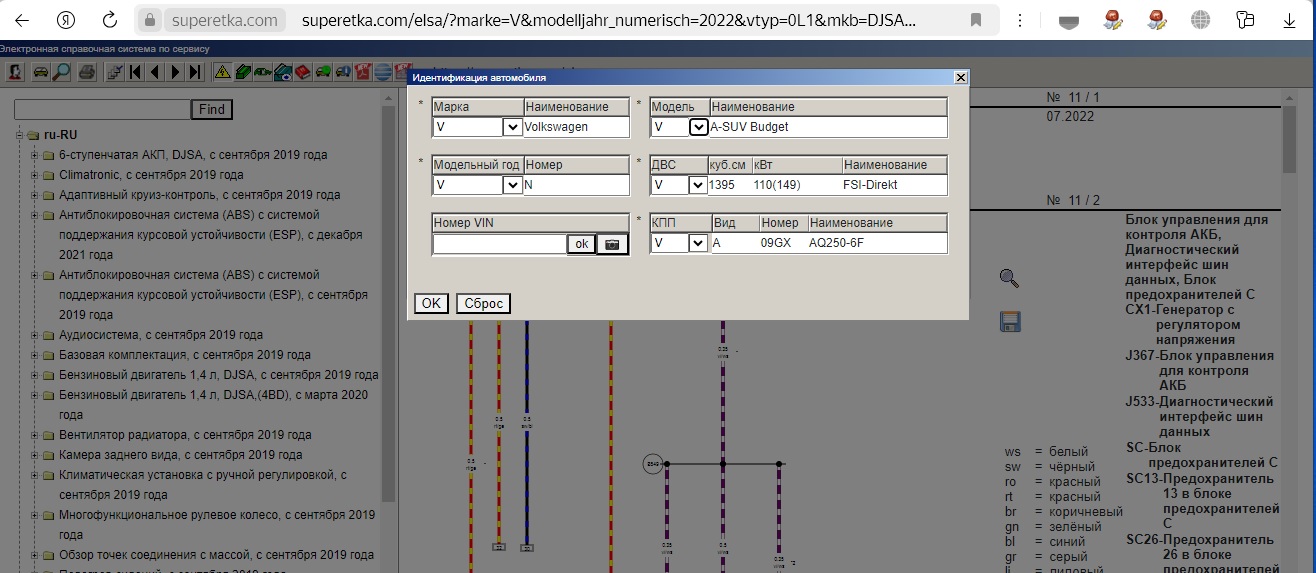This screenshot has width=1316, height=573.
Task: Open the red PDF document icon
Action: pyautogui.click(x=363, y=72)
